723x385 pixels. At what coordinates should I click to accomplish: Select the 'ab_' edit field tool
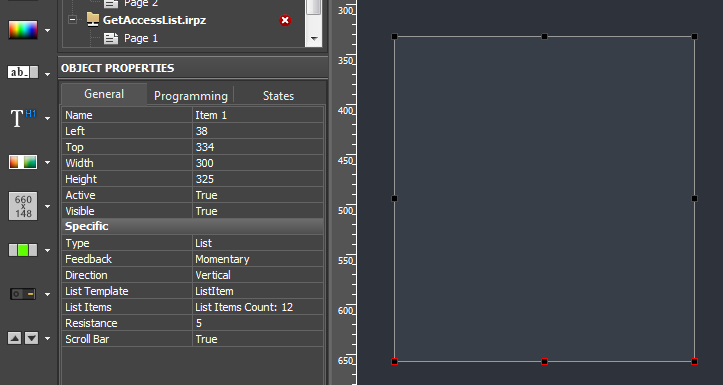click(23, 72)
